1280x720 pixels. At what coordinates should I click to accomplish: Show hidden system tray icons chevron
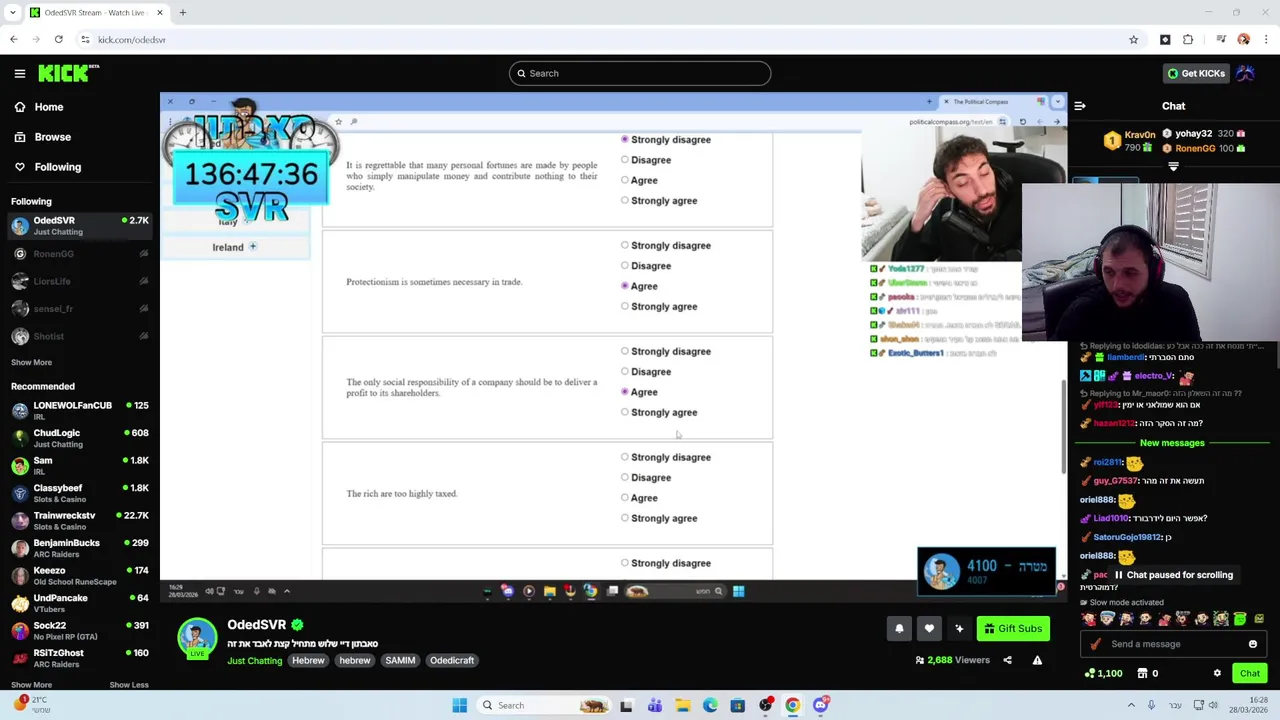tap(1131, 705)
